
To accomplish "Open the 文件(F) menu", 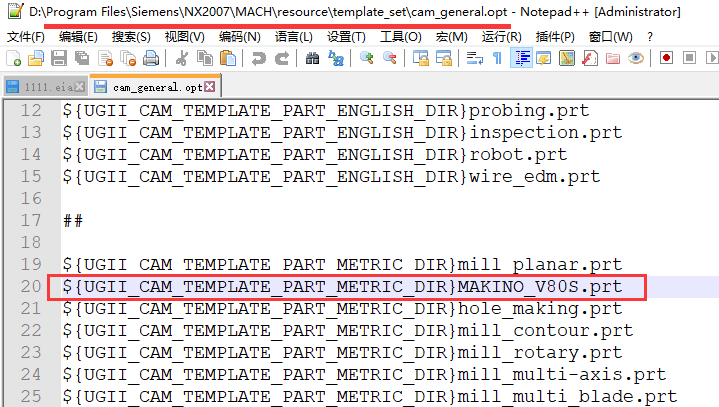I will point(26,37).
